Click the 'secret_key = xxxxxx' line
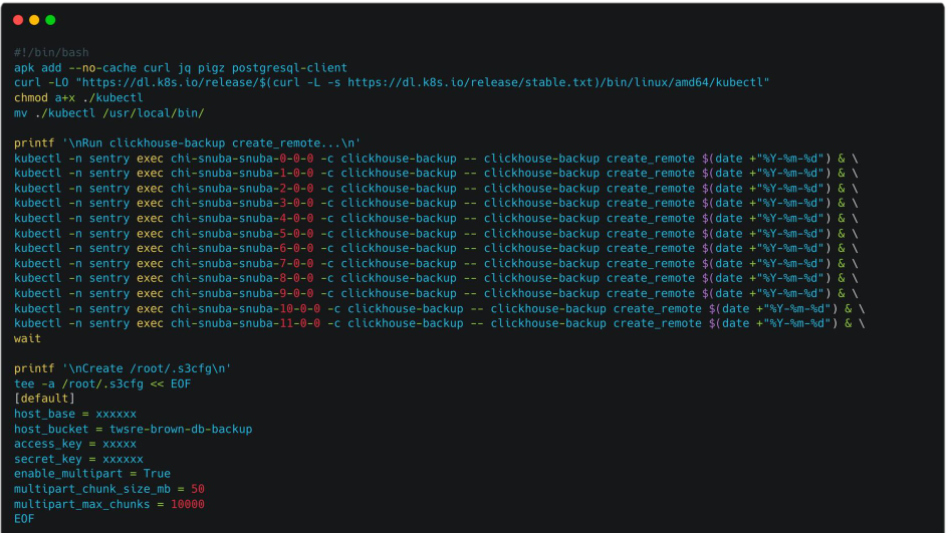Viewport: 950px width, 533px height. (x=79, y=459)
